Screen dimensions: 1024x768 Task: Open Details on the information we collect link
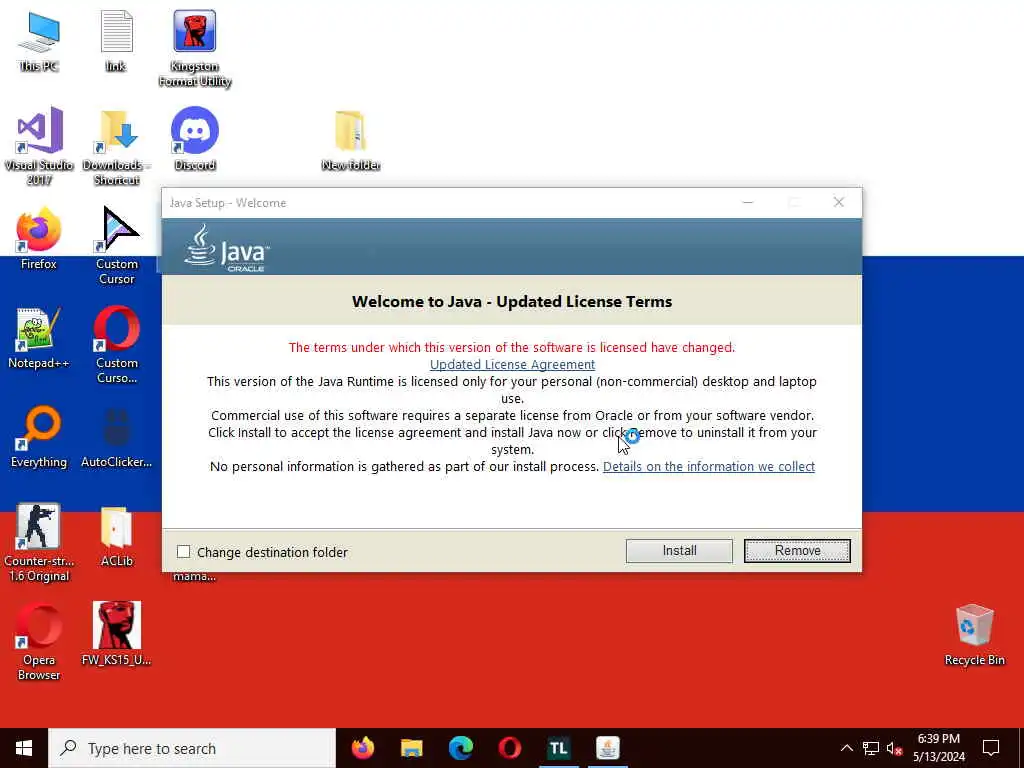(709, 466)
